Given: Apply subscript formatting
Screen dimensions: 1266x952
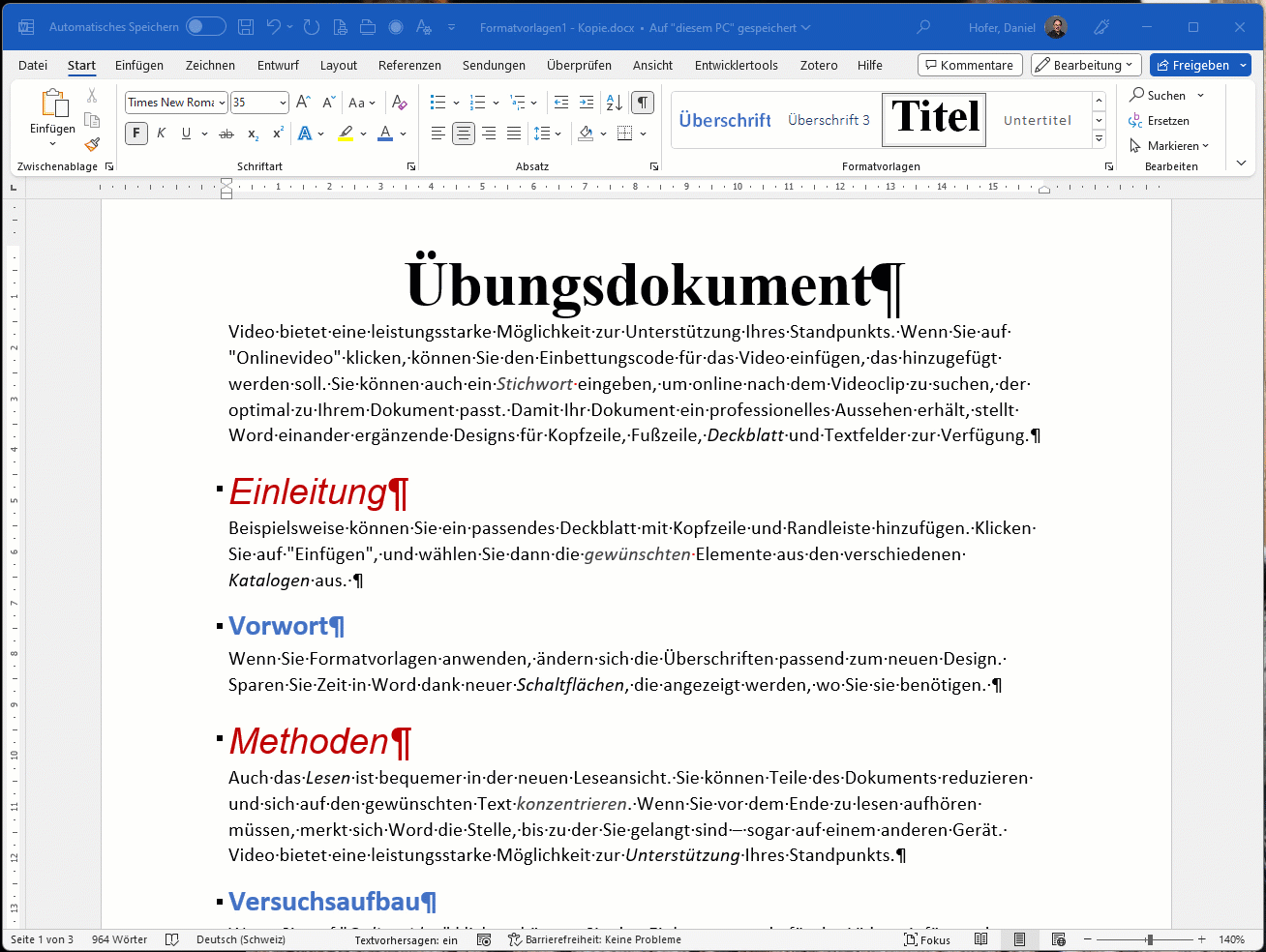Looking at the screenshot, I should (x=253, y=134).
